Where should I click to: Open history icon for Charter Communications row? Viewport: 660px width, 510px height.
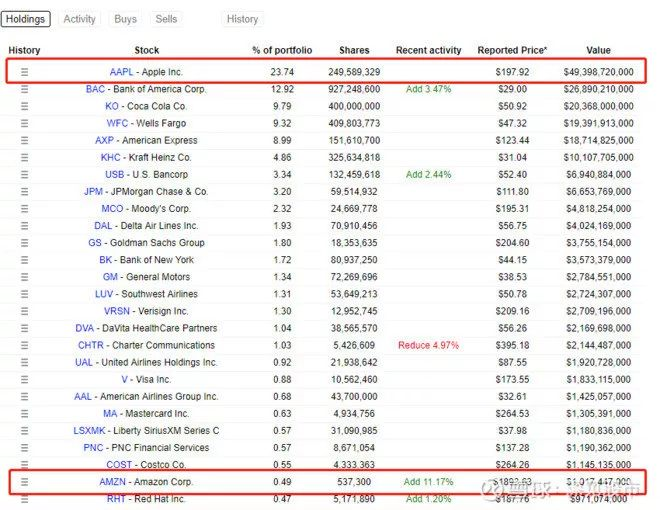(x=24, y=345)
